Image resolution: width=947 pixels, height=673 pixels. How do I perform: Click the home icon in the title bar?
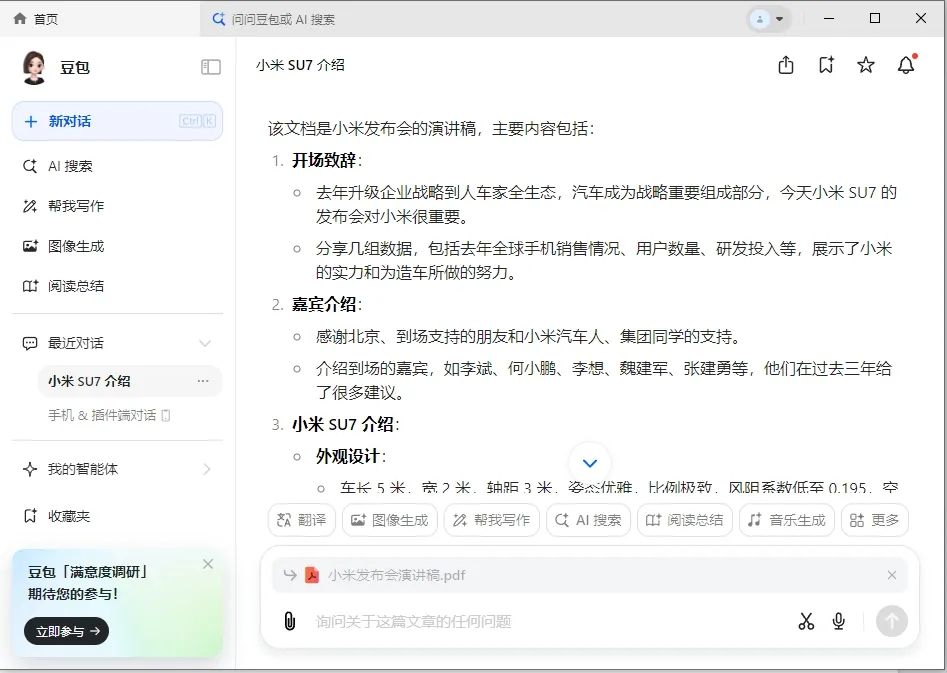[20, 19]
